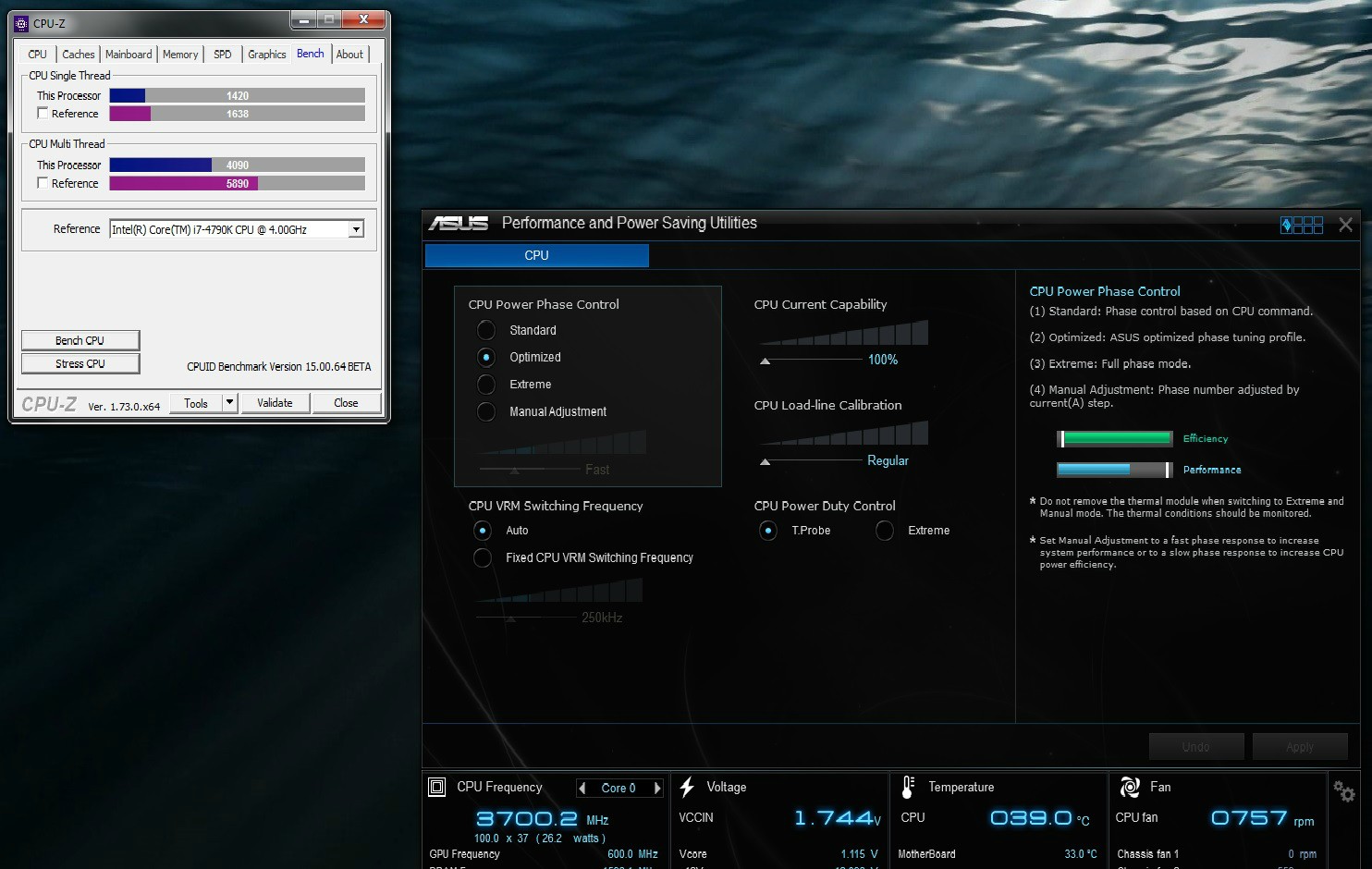The height and width of the screenshot is (869, 1372).
Task: Click the CPU Frequency chip icon
Action: [x=437, y=787]
